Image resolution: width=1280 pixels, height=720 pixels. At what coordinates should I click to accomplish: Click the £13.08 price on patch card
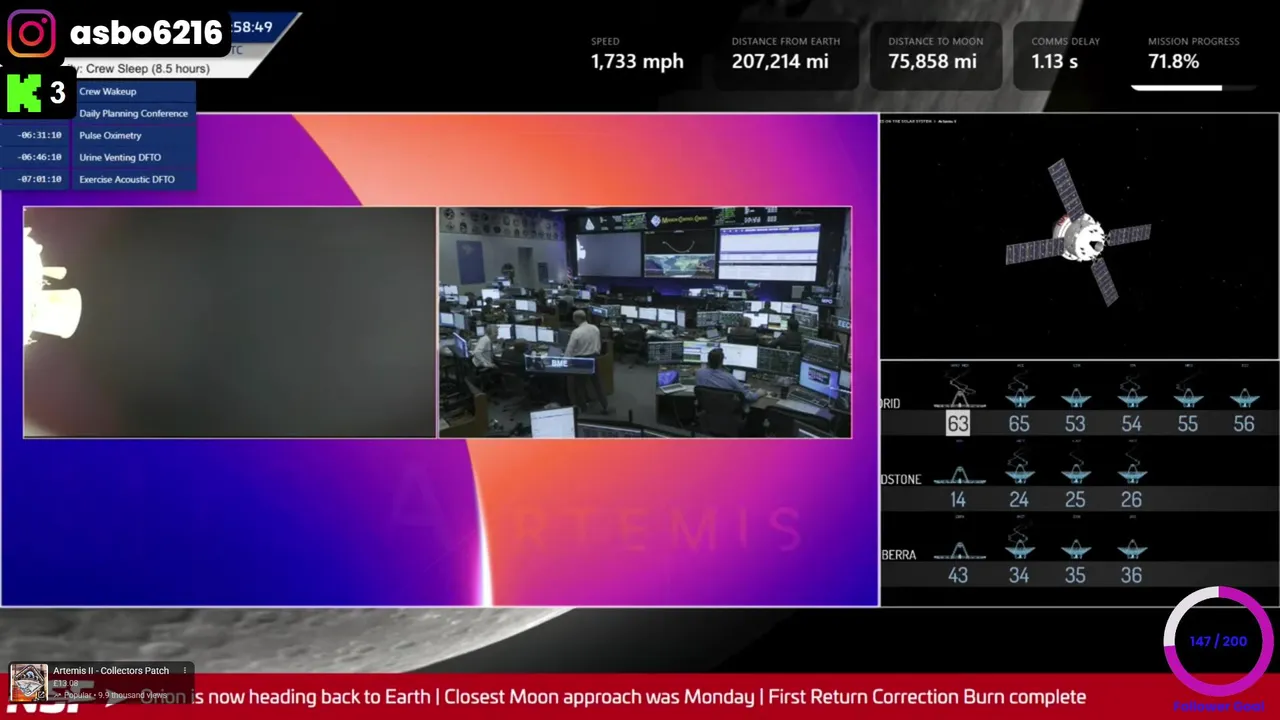[66, 684]
